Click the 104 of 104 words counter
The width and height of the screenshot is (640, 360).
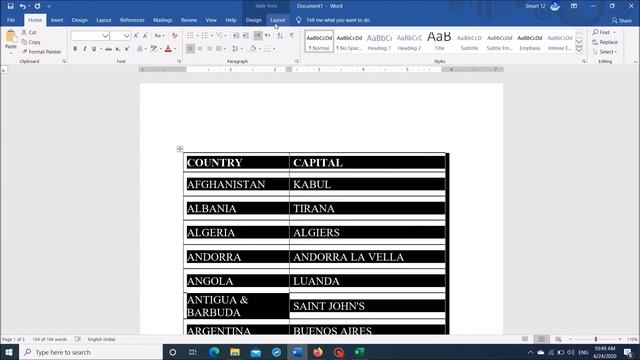(49, 339)
